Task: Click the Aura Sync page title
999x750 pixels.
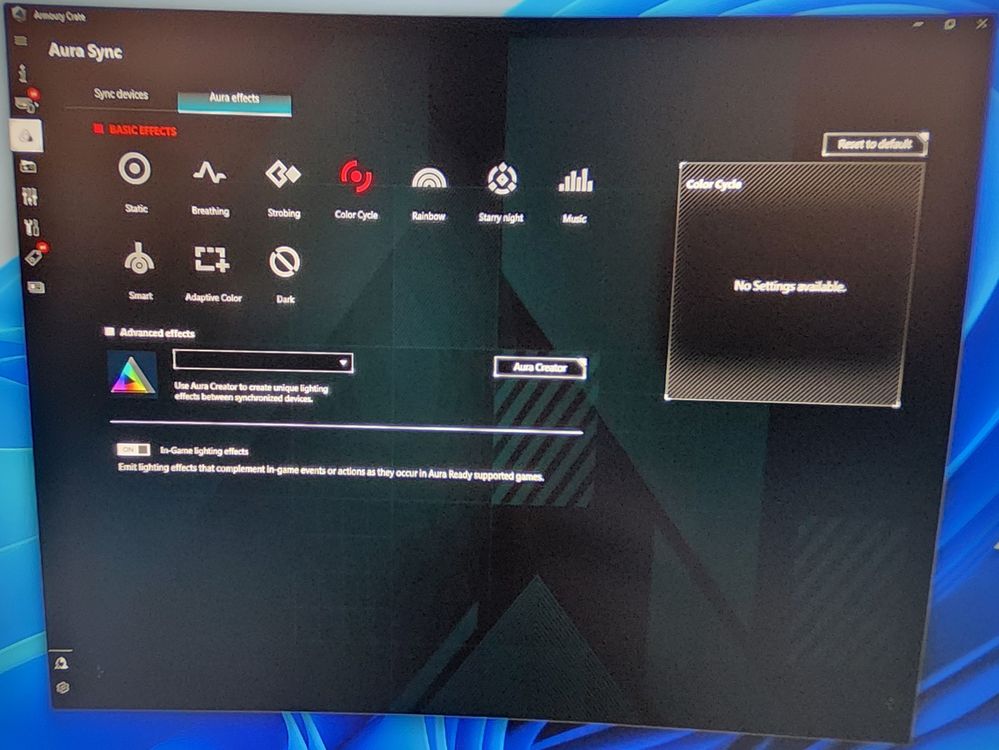Action: (x=85, y=51)
